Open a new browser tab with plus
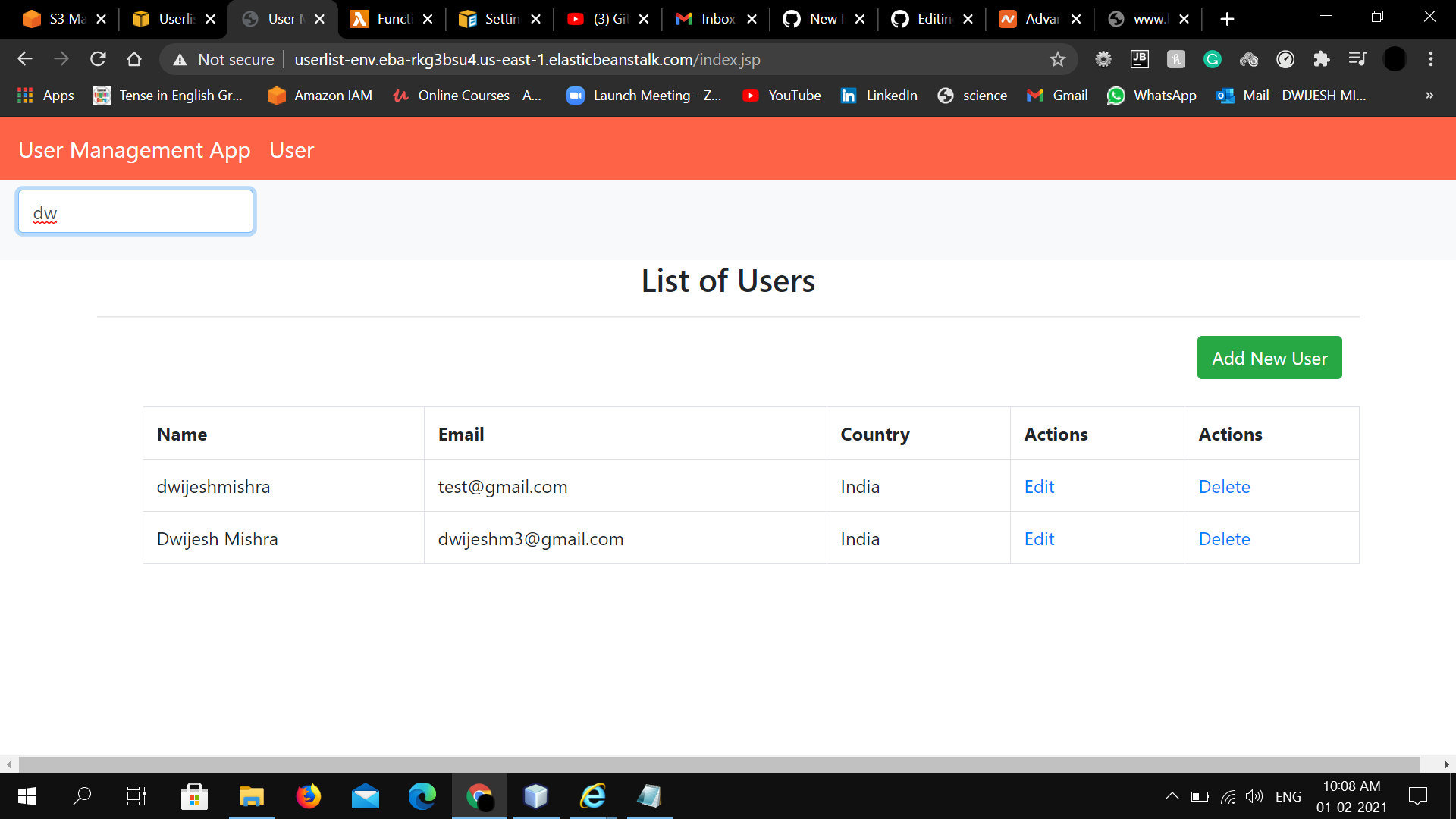Screen dimensions: 1456x819 1227,19
